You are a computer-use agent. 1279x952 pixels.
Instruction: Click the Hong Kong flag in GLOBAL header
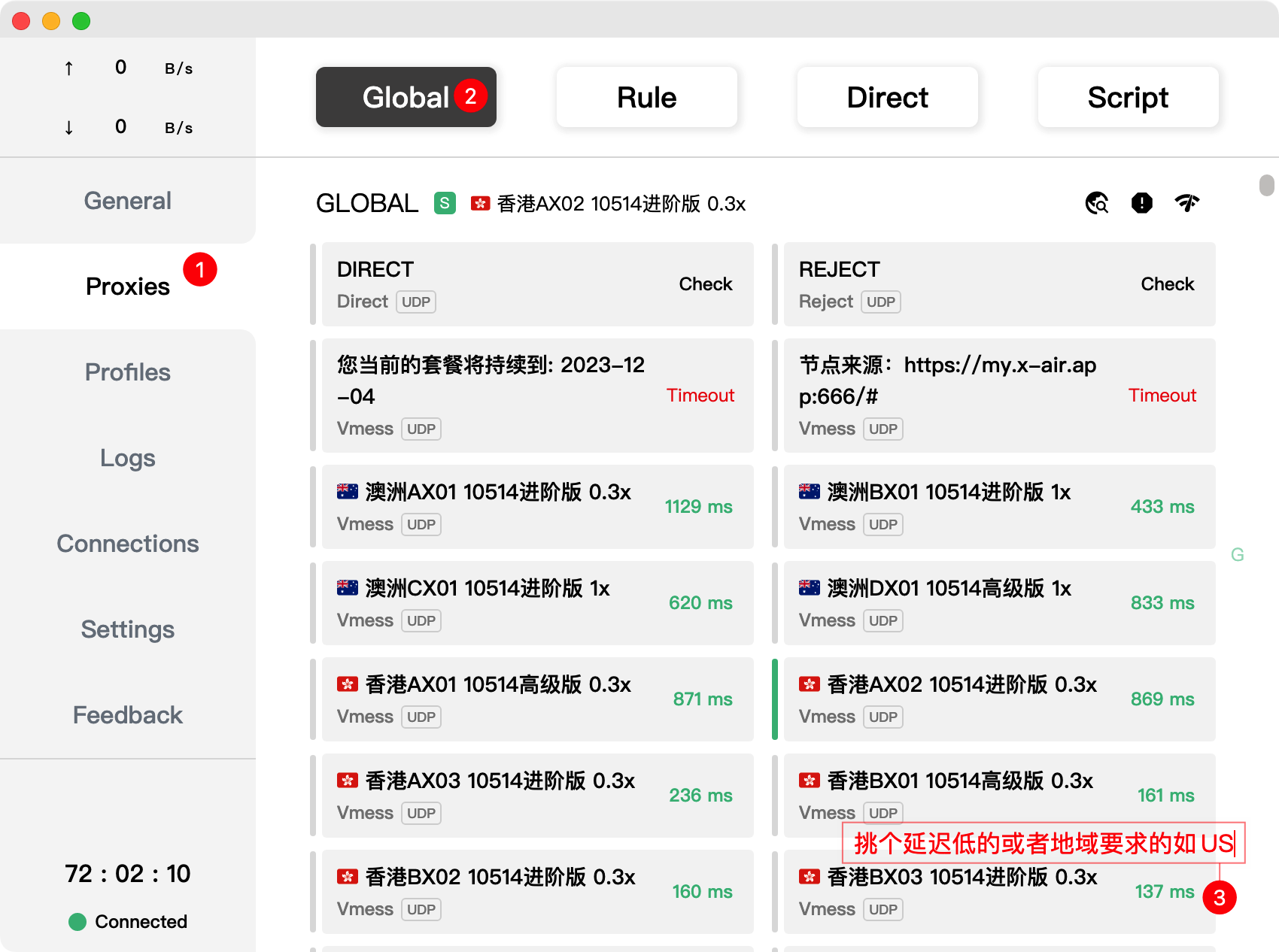480,204
